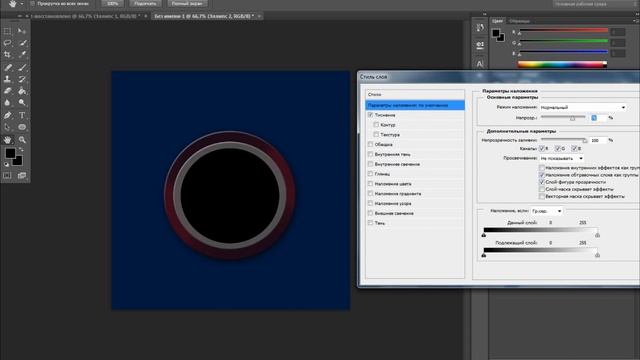Enable the Текстура sub-effect checkbox
Screen dimensions: 640x360
pyautogui.click(x=376, y=135)
